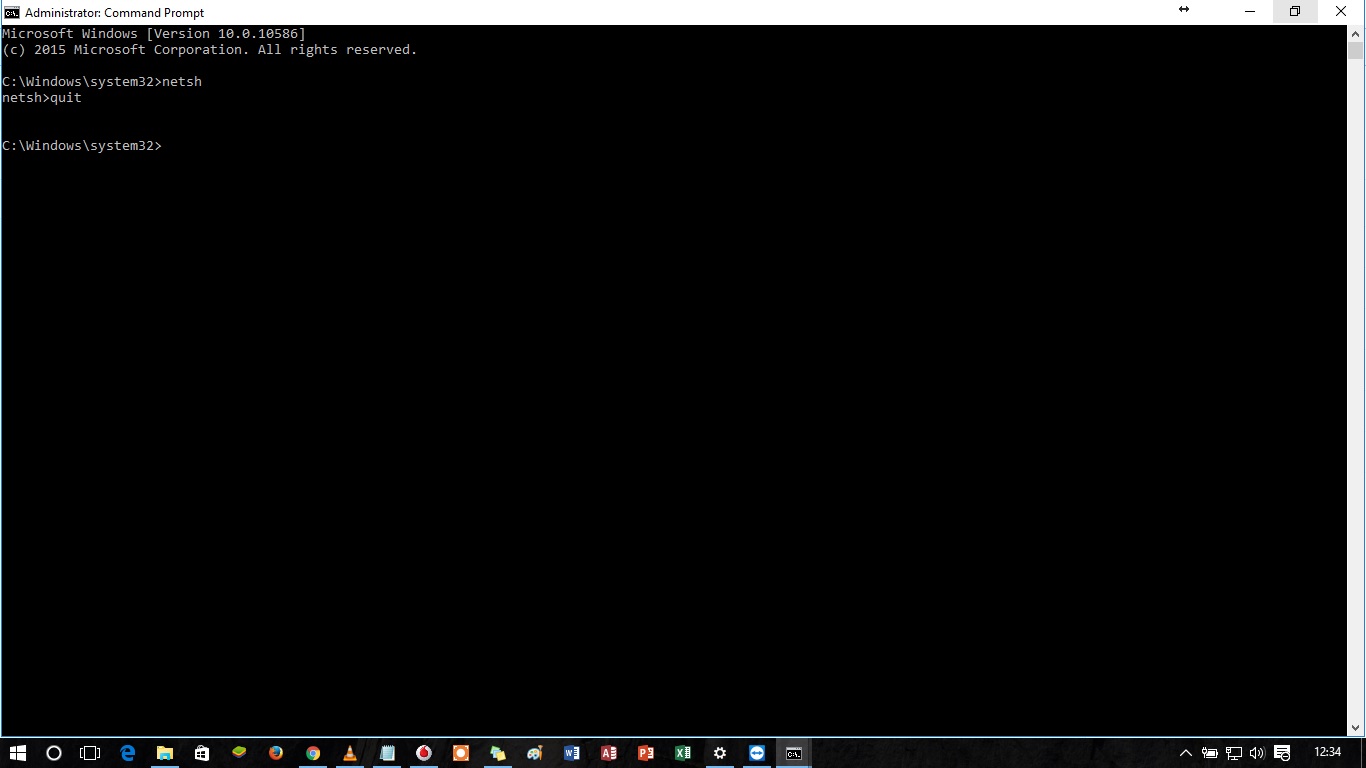Viewport: 1366px width, 768px height.
Task: Open Microsoft Access
Action: 608,753
